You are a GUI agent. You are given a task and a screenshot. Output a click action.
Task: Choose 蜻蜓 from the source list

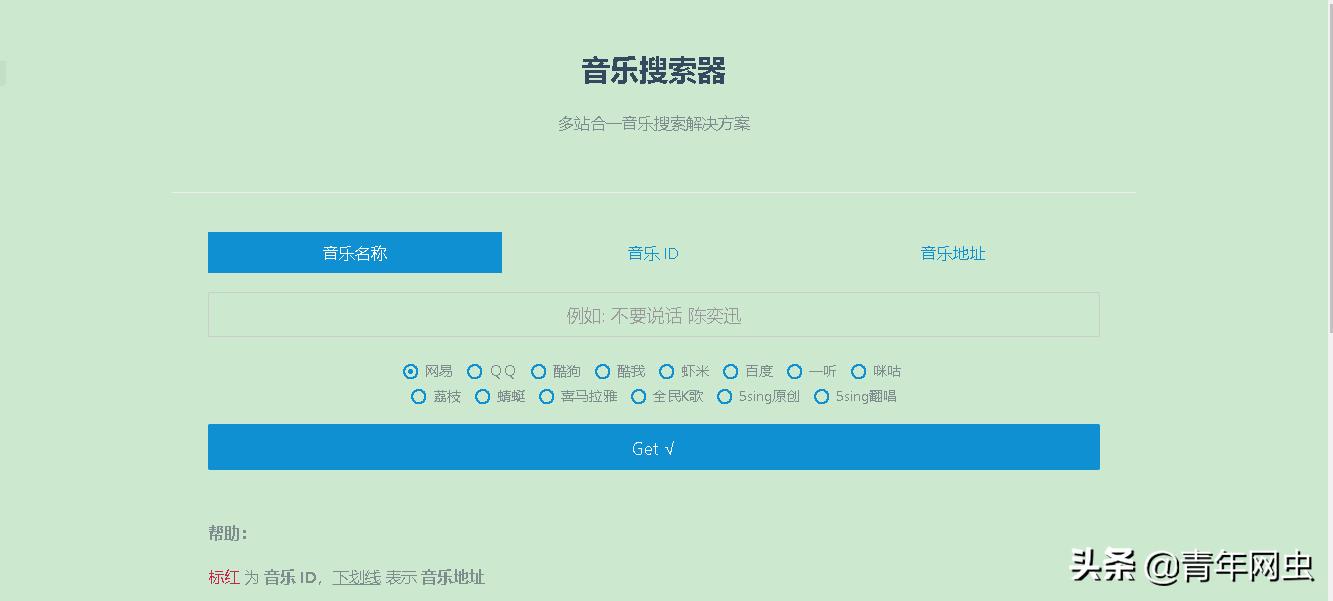point(482,396)
